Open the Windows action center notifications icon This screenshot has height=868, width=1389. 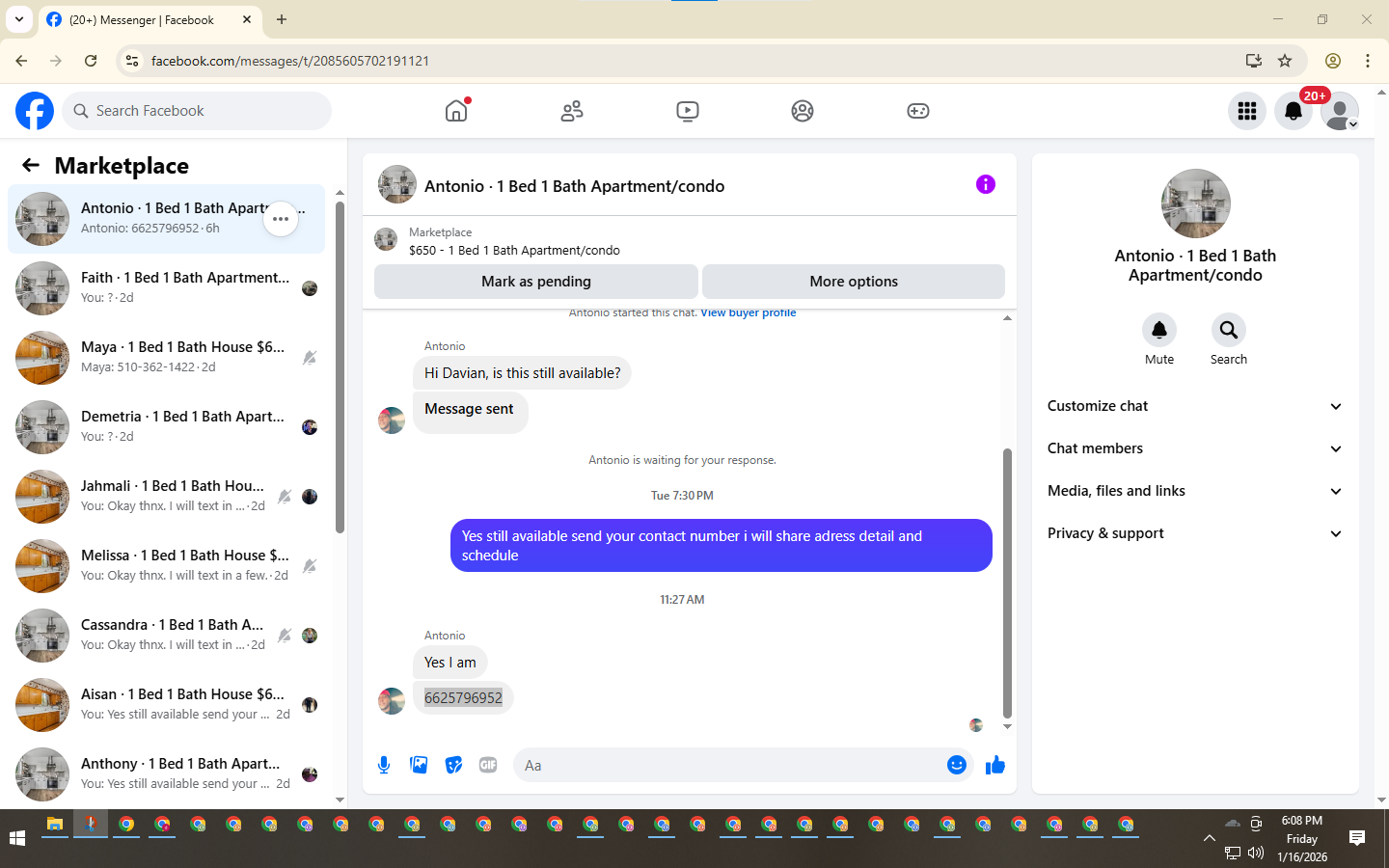(x=1357, y=838)
